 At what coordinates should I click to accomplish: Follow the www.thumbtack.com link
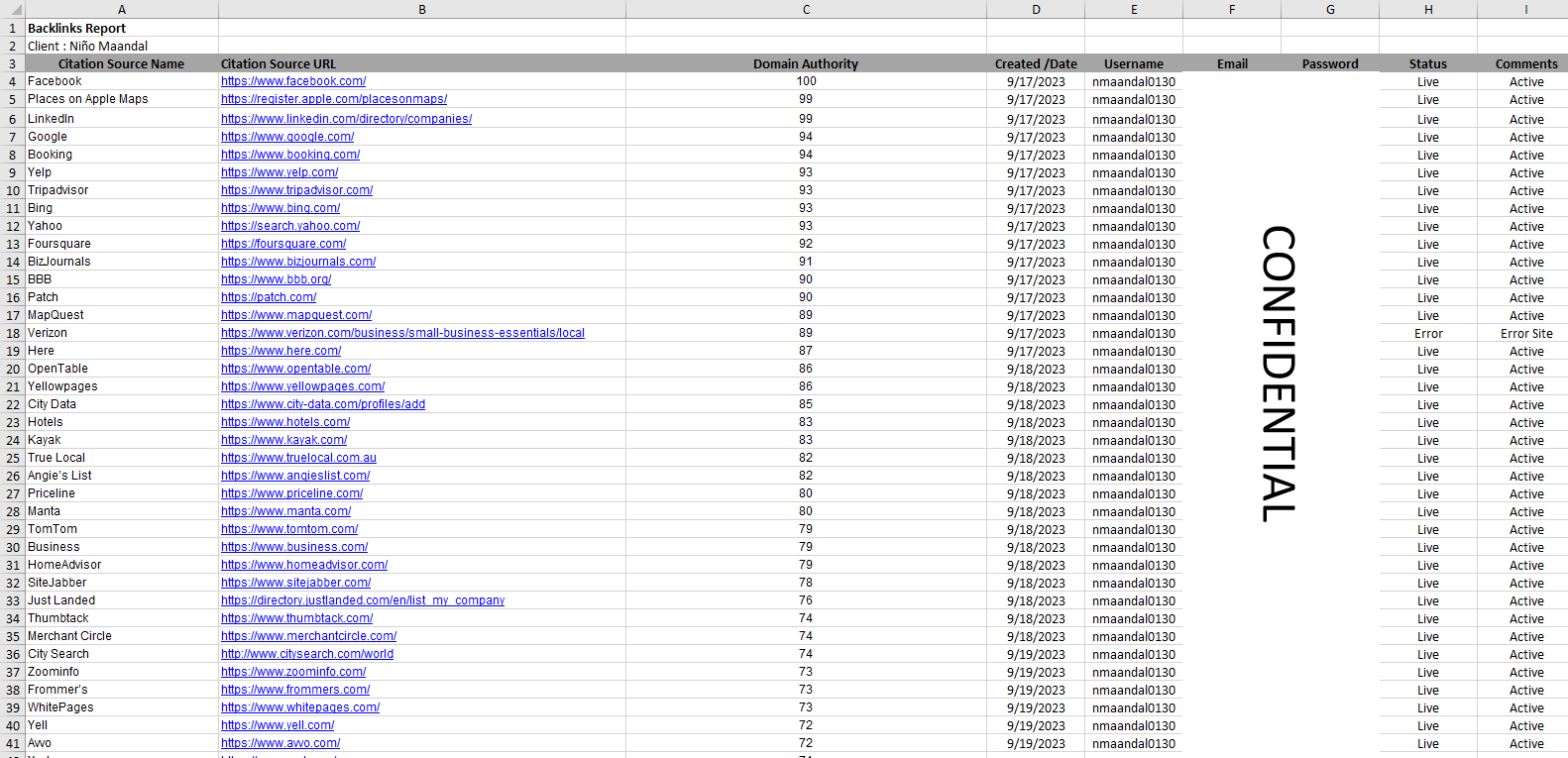pyautogui.click(x=297, y=618)
